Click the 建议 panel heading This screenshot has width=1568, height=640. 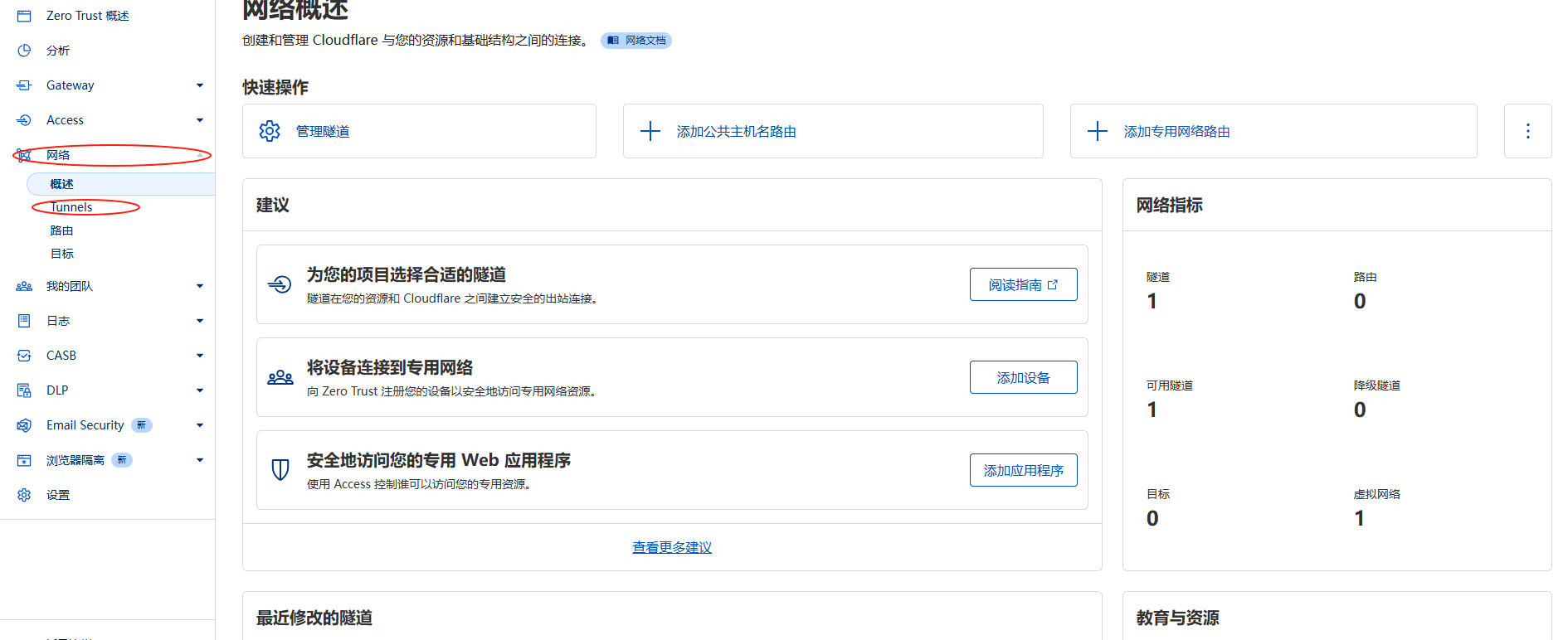tap(273, 205)
